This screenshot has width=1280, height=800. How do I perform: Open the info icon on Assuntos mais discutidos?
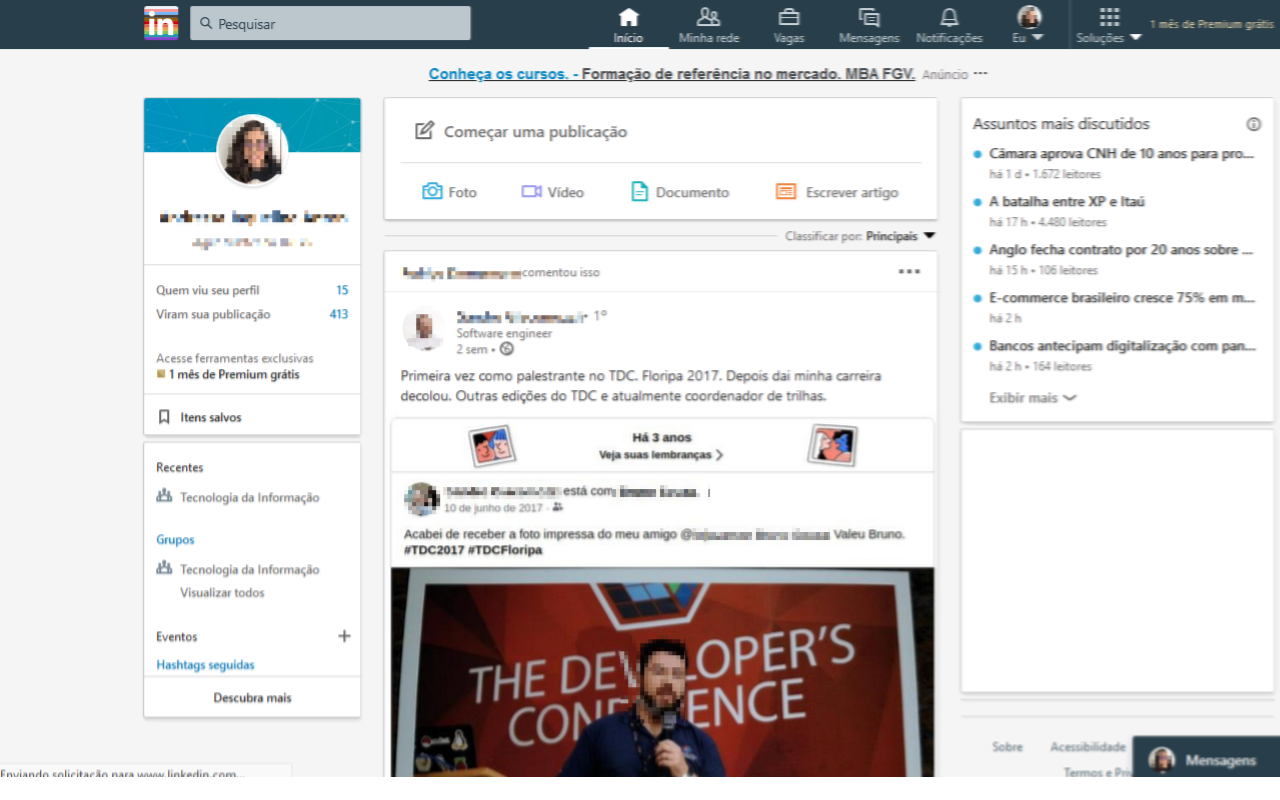(x=1253, y=124)
